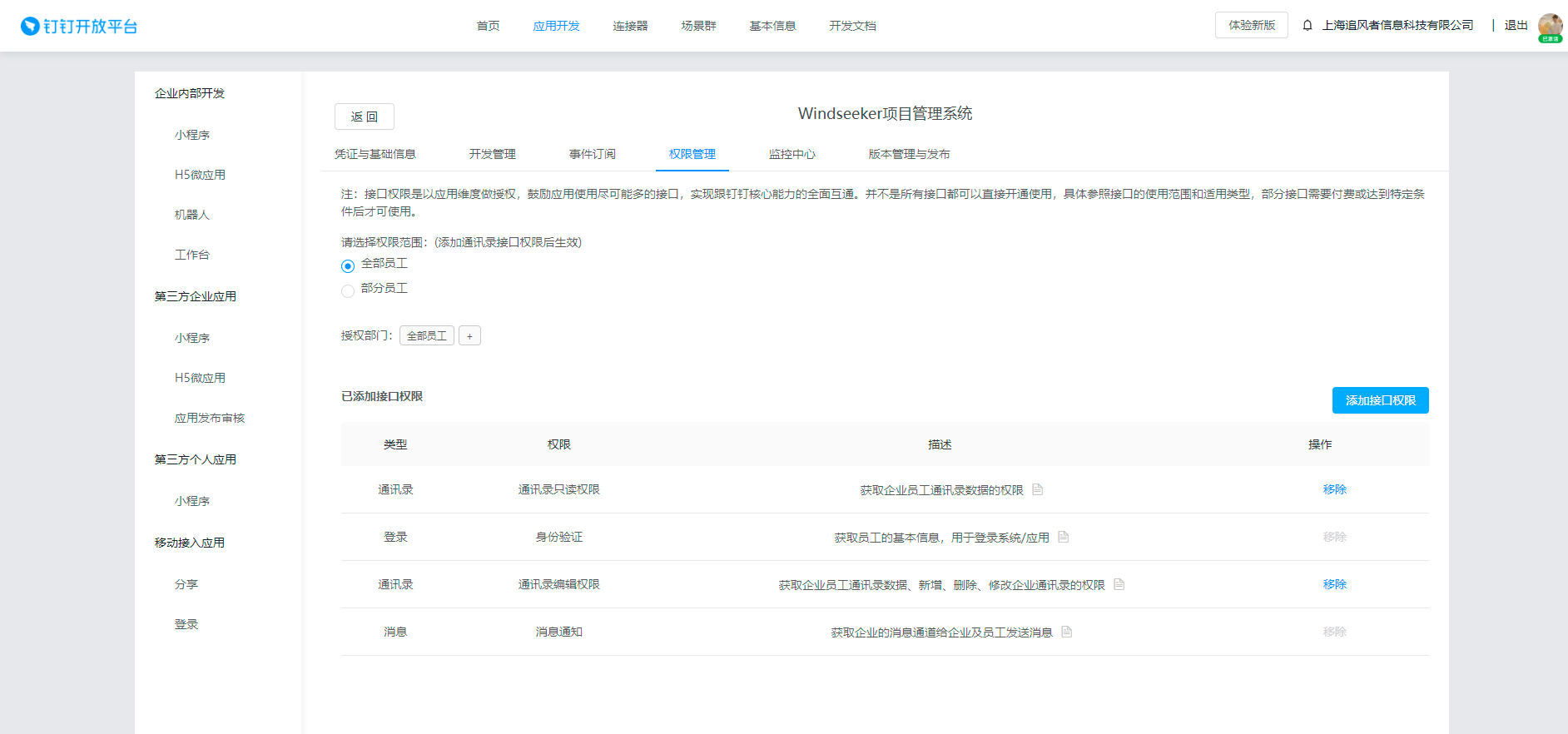Click the 登录 type cell in table
Image resolution: width=1568 pixels, height=734 pixels.
[x=395, y=537]
